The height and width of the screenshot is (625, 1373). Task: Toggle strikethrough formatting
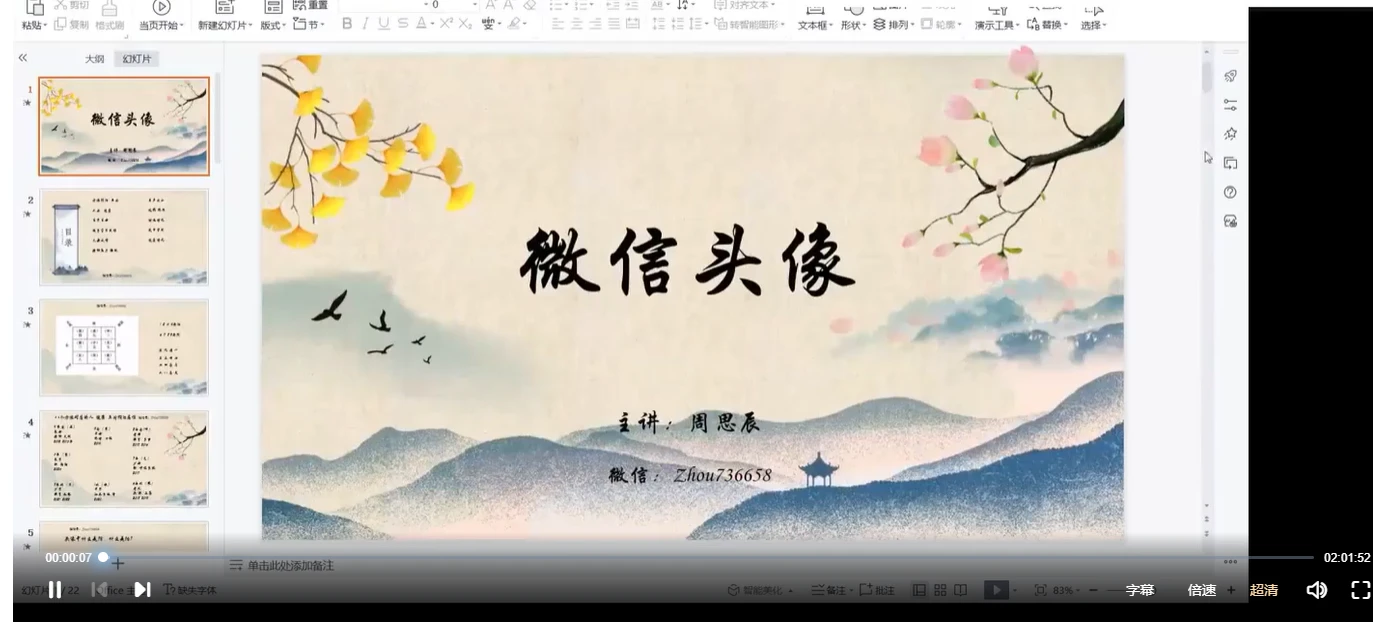402,24
